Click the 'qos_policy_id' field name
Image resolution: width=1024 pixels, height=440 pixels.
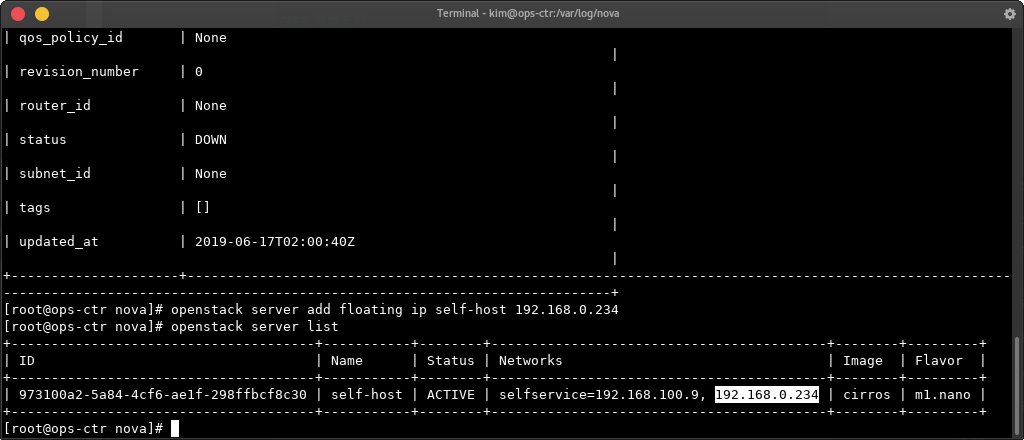[71, 38]
